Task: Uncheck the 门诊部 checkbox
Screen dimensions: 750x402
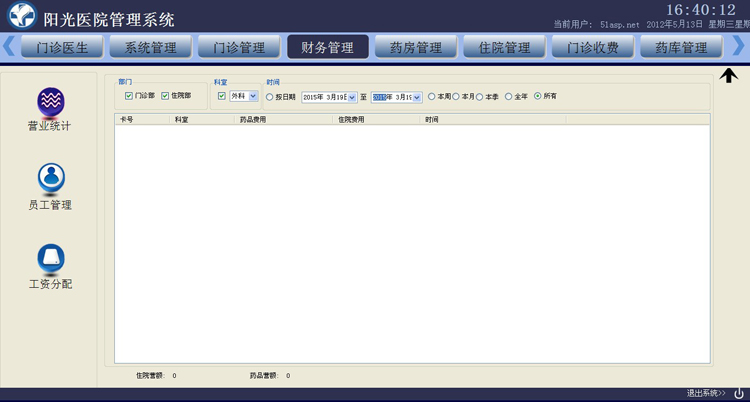Action: coord(129,96)
